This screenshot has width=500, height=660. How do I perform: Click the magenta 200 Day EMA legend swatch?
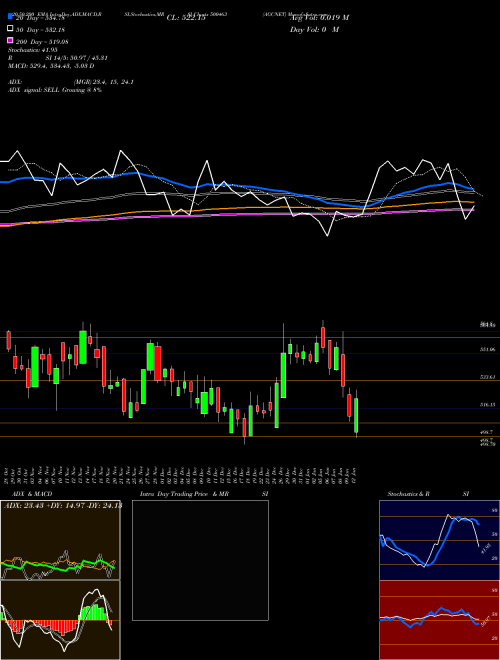(x=11, y=40)
